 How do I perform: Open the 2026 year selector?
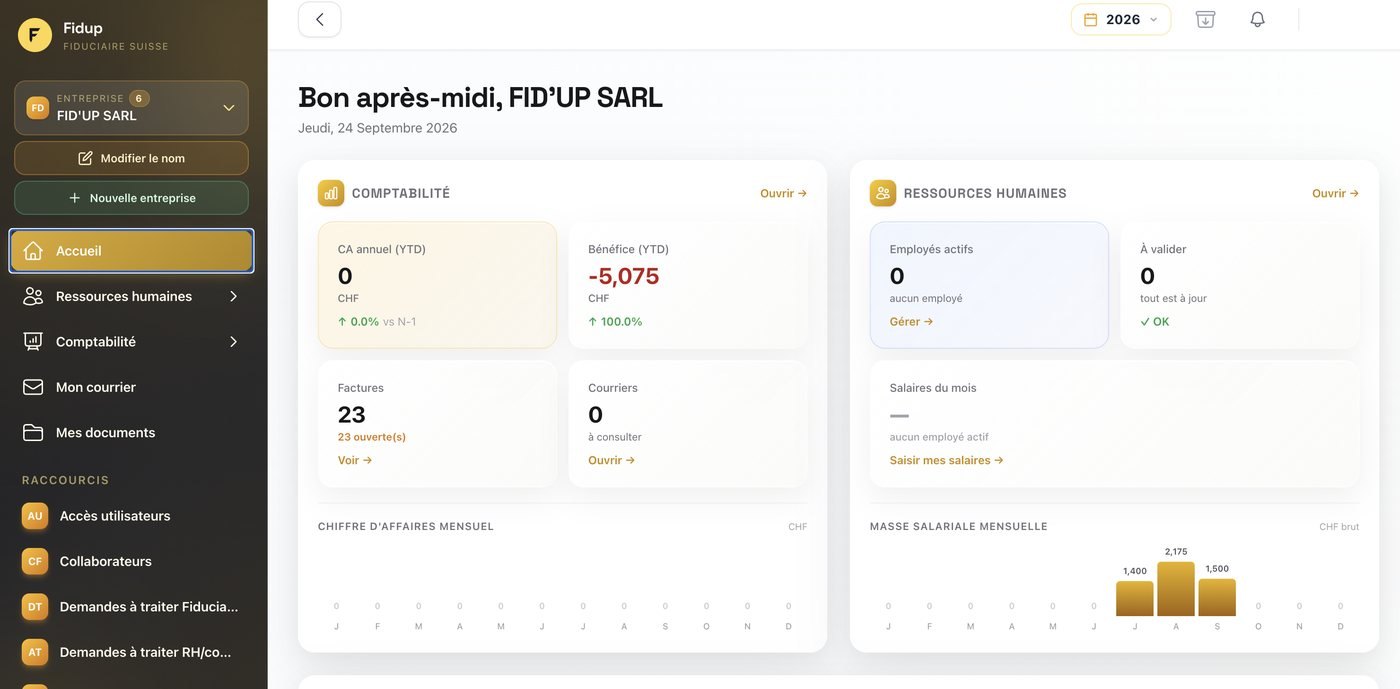pos(1121,19)
